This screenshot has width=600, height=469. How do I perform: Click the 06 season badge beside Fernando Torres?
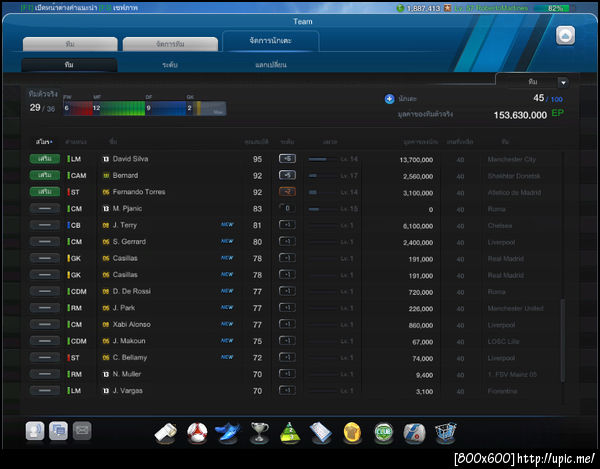coord(106,192)
